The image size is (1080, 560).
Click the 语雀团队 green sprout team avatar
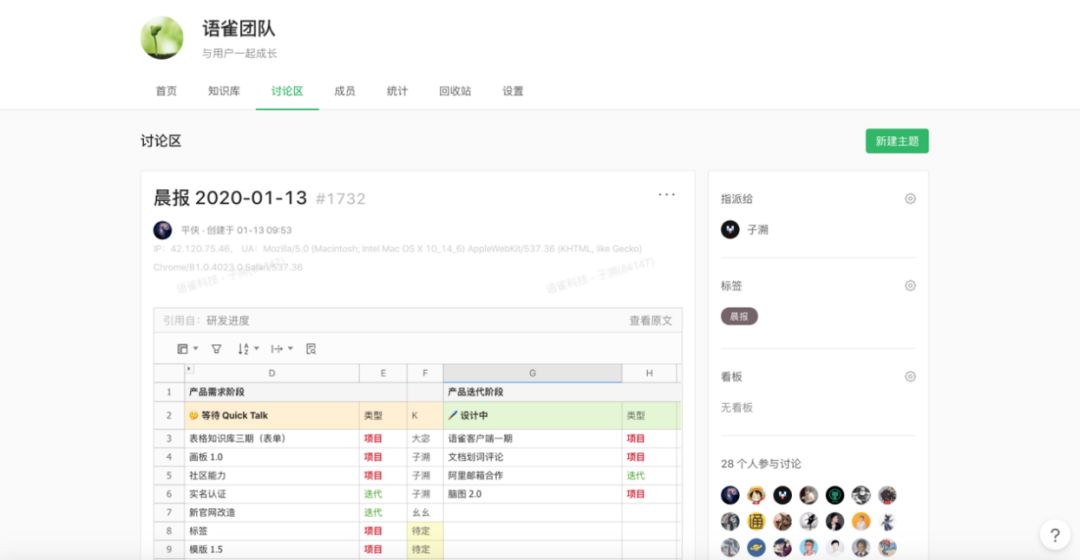pos(162,38)
